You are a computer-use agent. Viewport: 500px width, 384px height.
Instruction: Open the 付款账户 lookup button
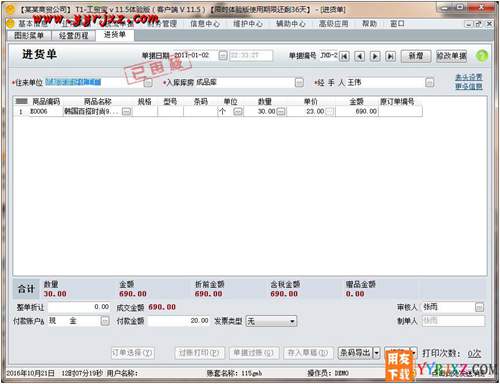click(105, 321)
